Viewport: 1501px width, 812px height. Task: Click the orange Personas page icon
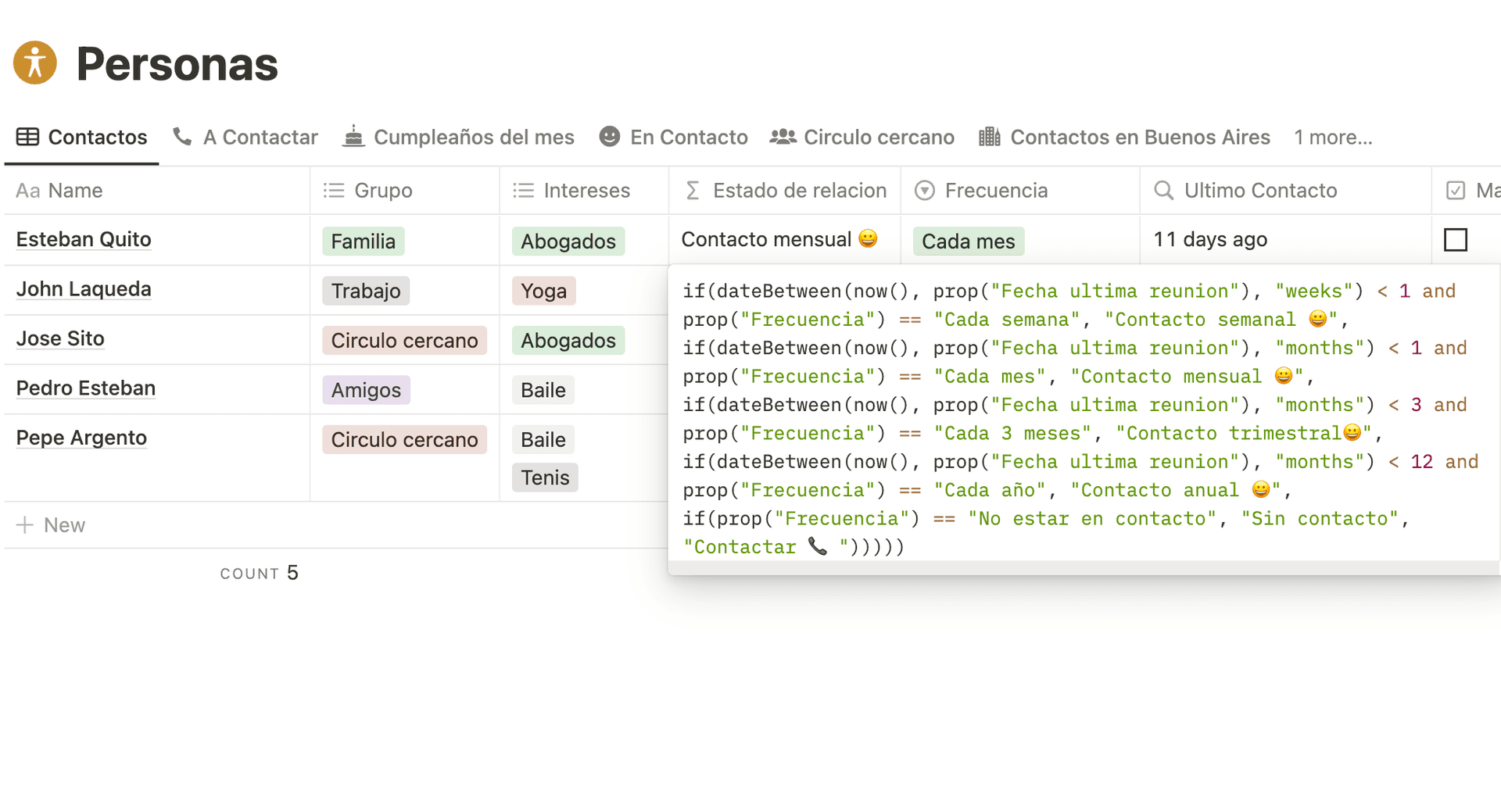coord(35,63)
